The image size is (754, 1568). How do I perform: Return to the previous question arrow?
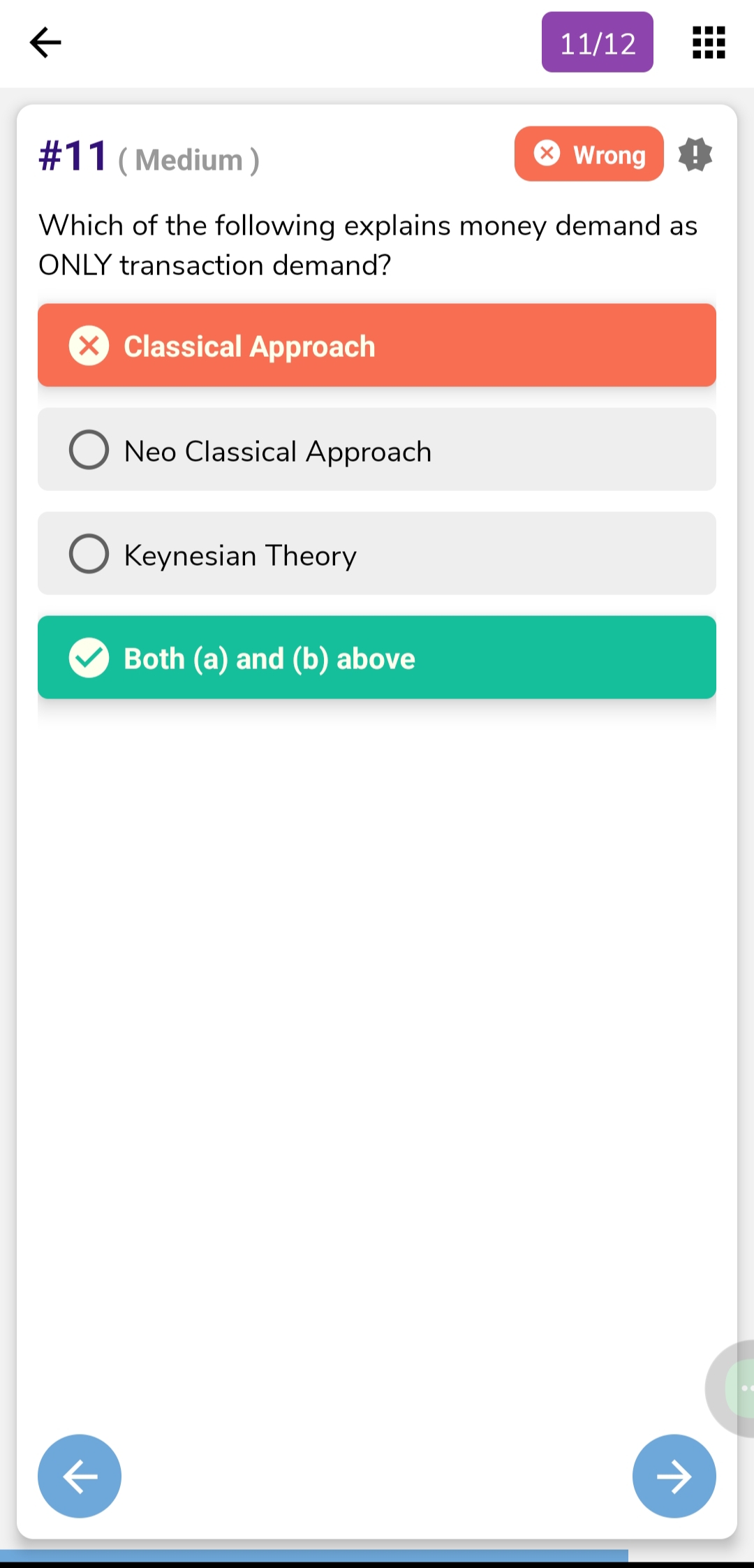[80, 1476]
